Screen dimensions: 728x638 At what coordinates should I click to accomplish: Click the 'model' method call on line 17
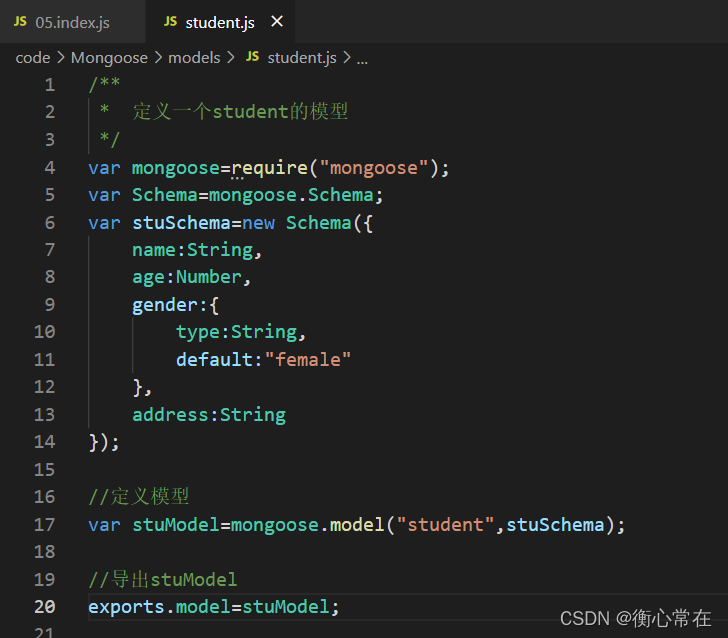(357, 525)
